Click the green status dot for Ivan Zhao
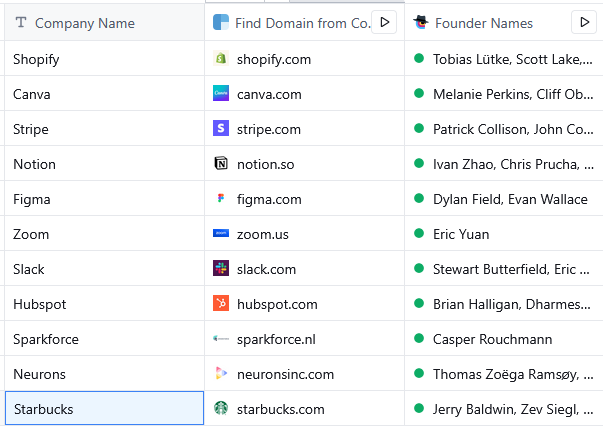603x428 pixels. point(419,163)
